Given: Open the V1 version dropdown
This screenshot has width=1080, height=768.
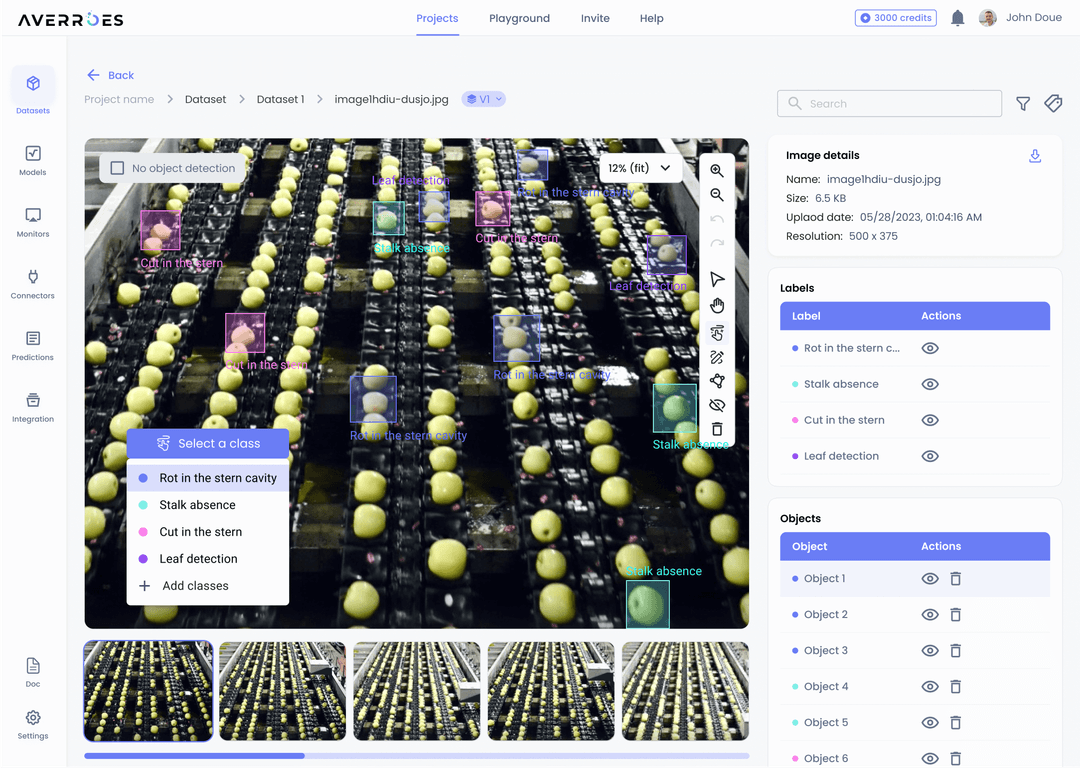Looking at the screenshot, I should pos(483,99).
